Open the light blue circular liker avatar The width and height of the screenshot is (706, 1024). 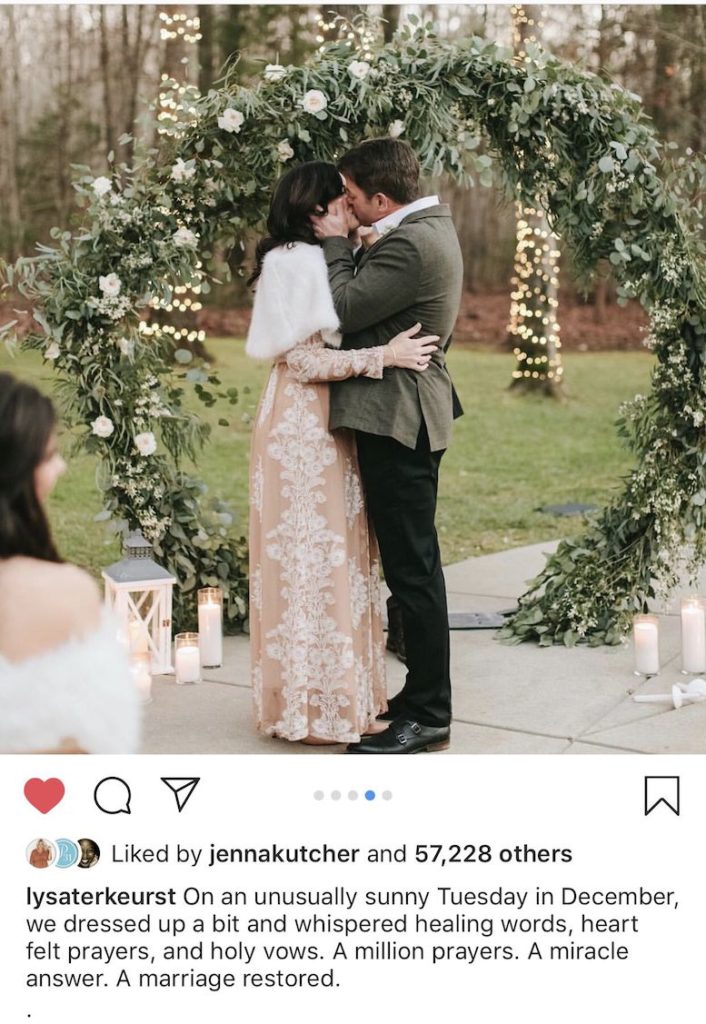pos(65,854)
